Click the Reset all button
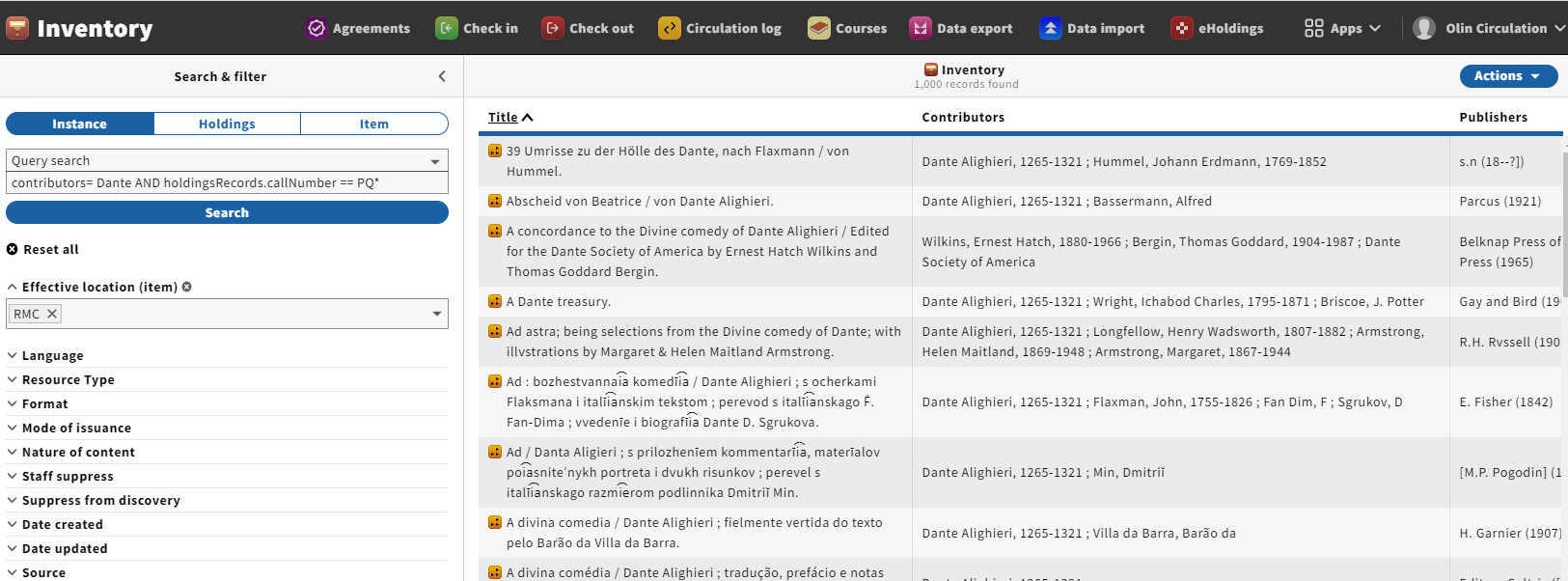The image size is (1568, 581). (x=43, y=249)
